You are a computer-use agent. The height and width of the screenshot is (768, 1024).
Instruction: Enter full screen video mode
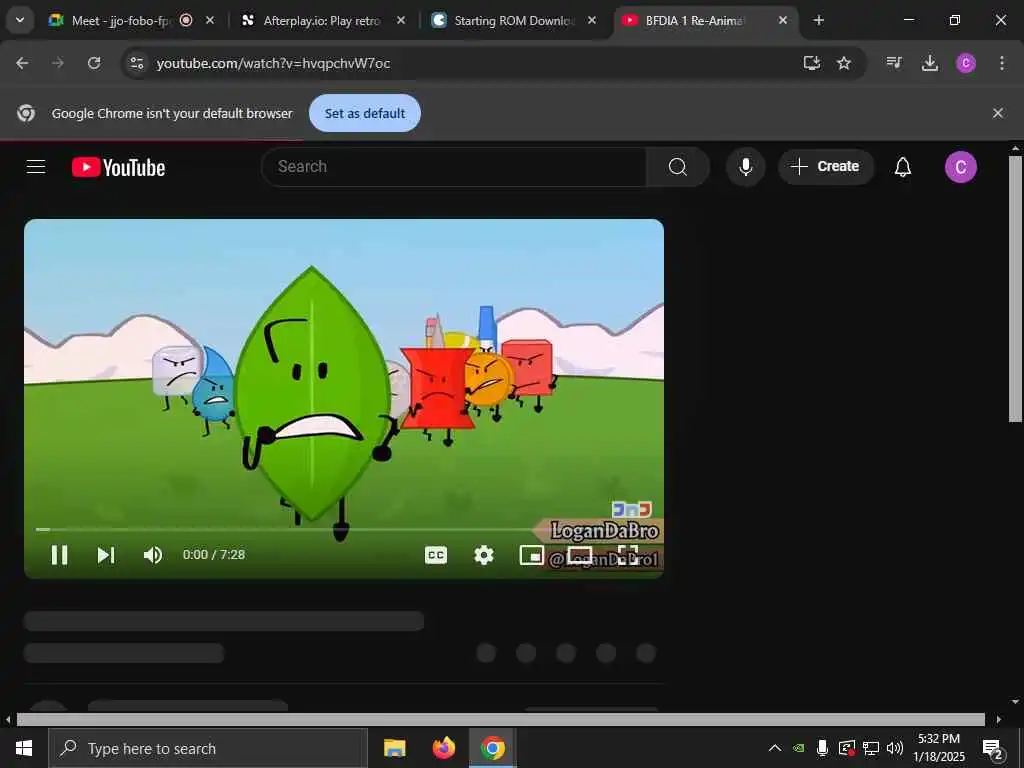point(628,555)
